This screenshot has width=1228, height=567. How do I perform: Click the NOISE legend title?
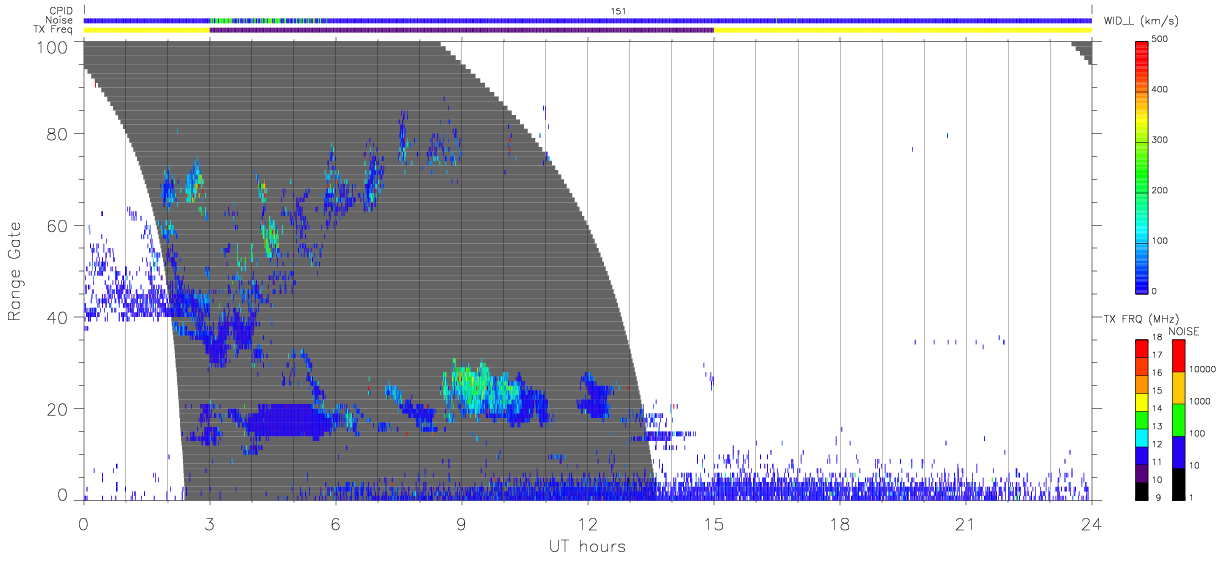point(1183,331)
